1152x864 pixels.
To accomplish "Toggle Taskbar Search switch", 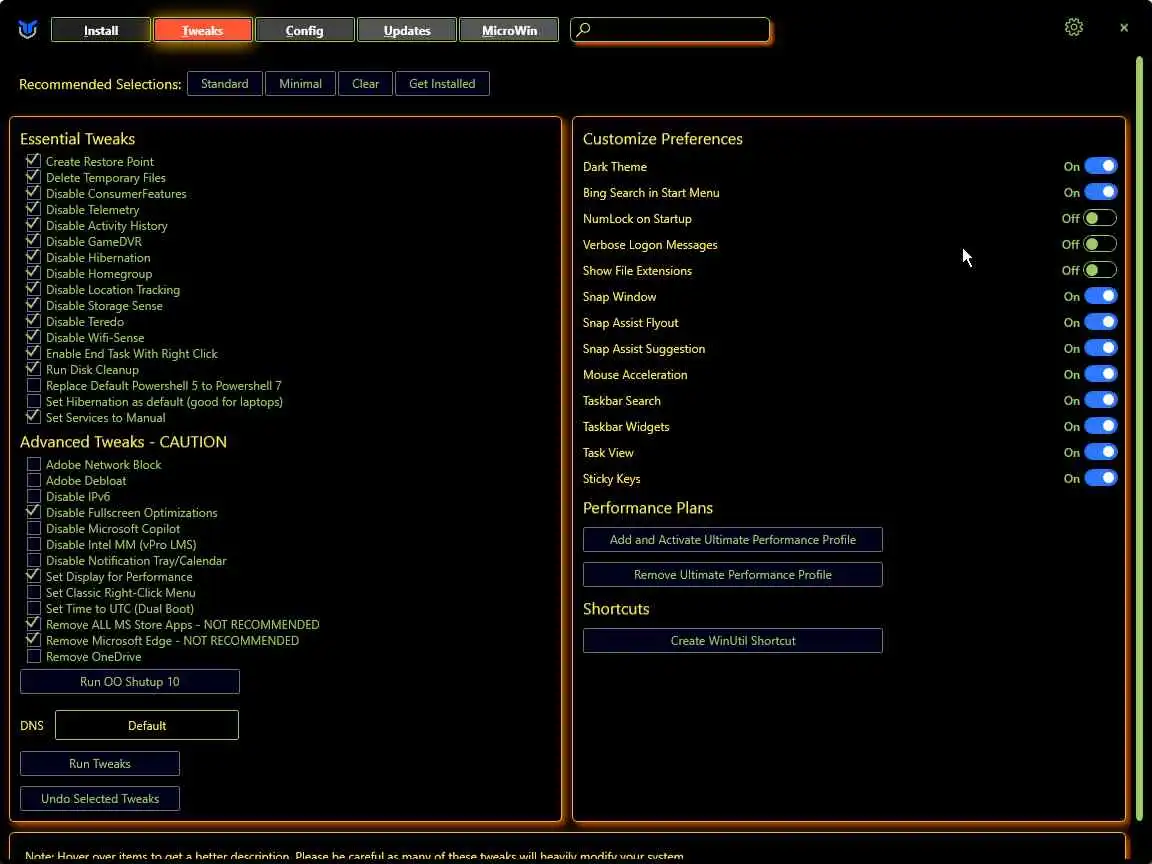I will (x=1101, y=400).
